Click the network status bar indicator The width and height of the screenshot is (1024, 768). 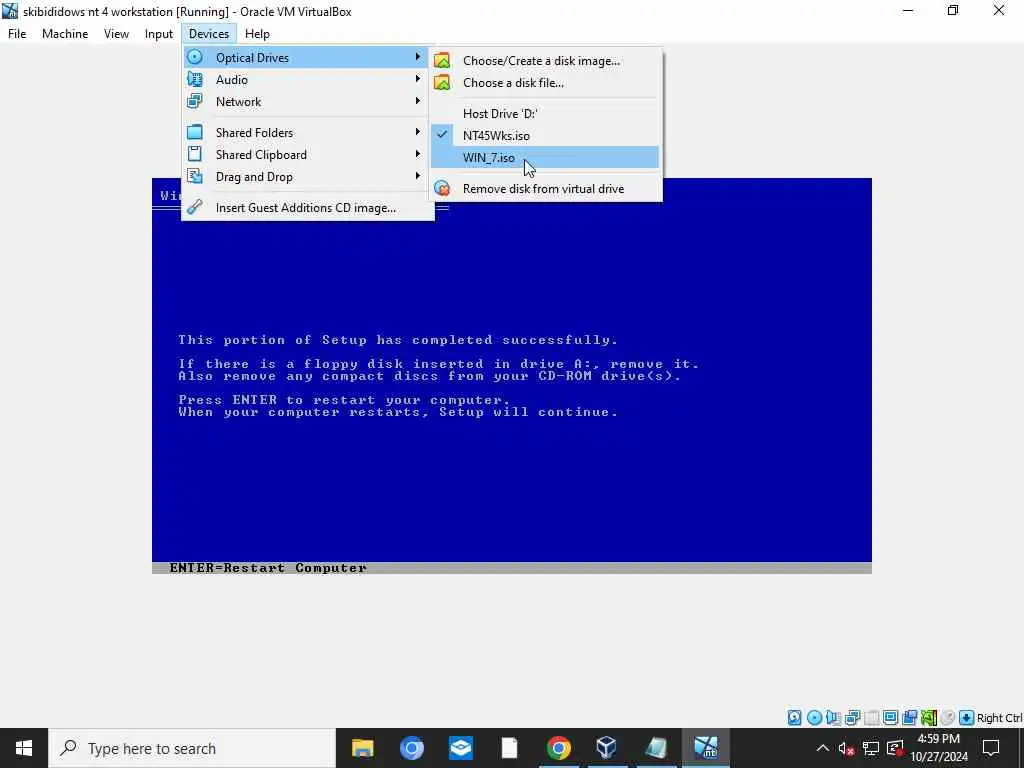tap(852, 718)
